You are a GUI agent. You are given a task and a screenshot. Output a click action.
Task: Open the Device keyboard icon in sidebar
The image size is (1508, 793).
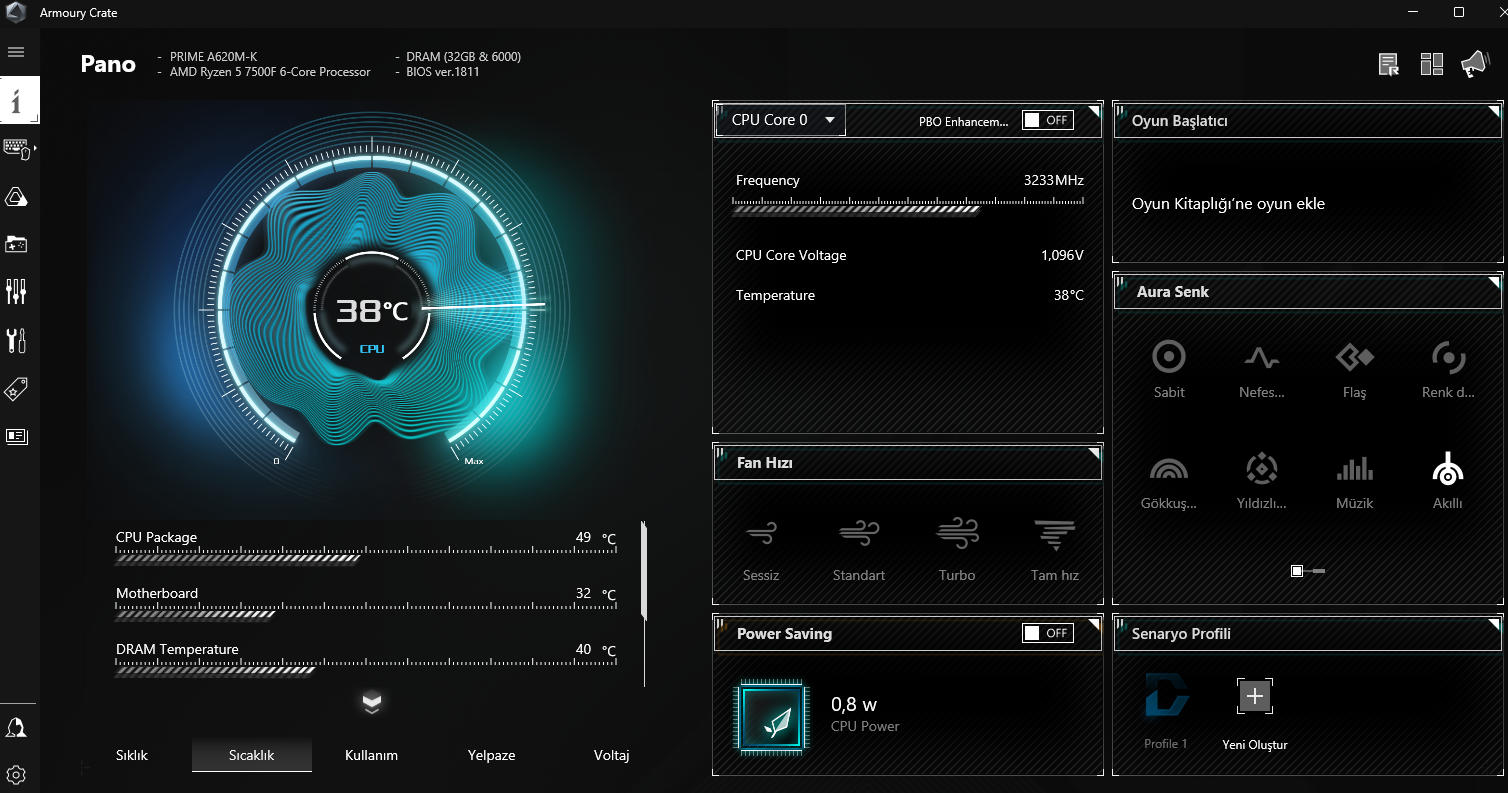(17, 149)
